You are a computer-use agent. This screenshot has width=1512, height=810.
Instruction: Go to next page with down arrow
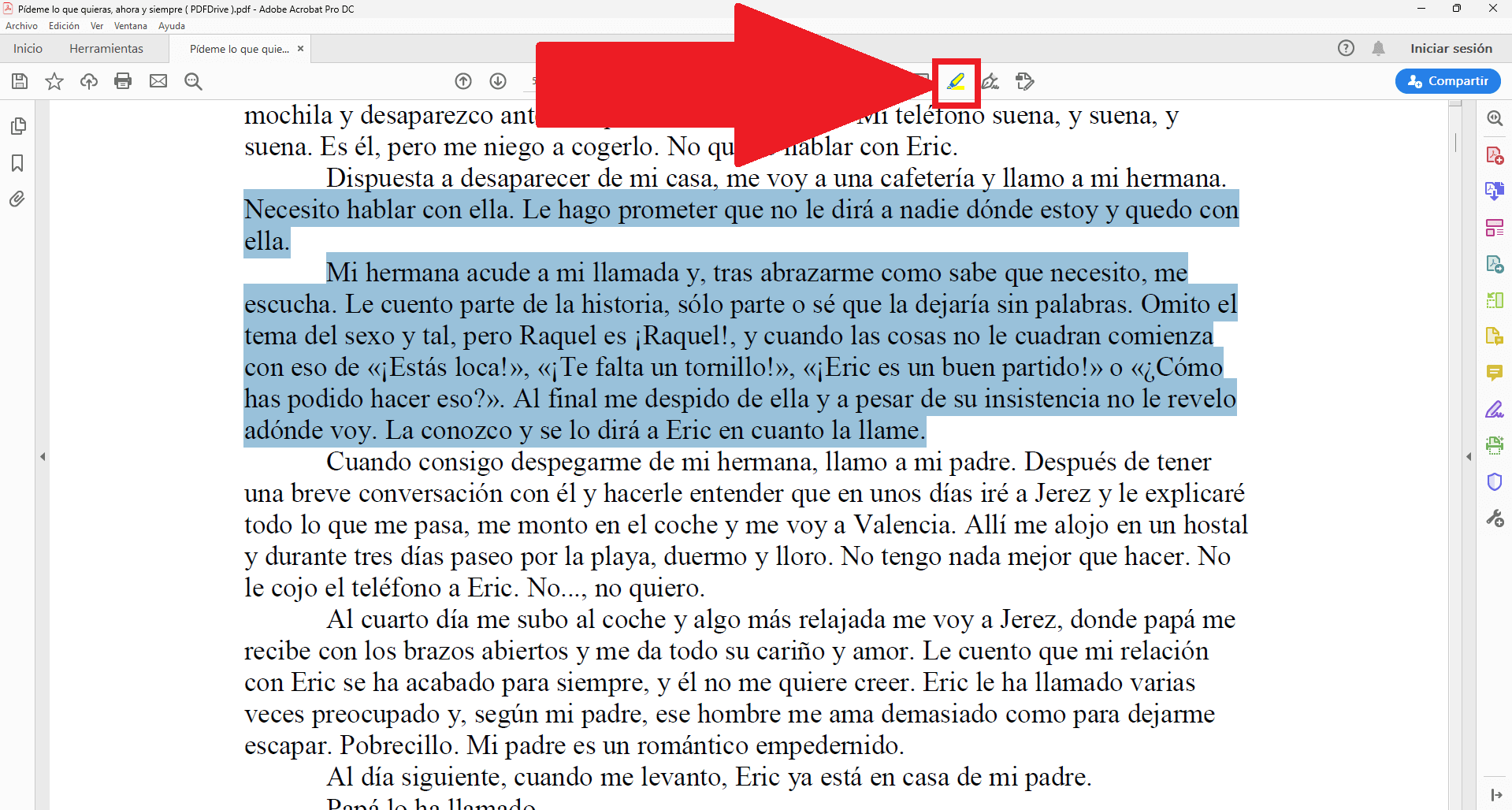click(x=498, y=81)
